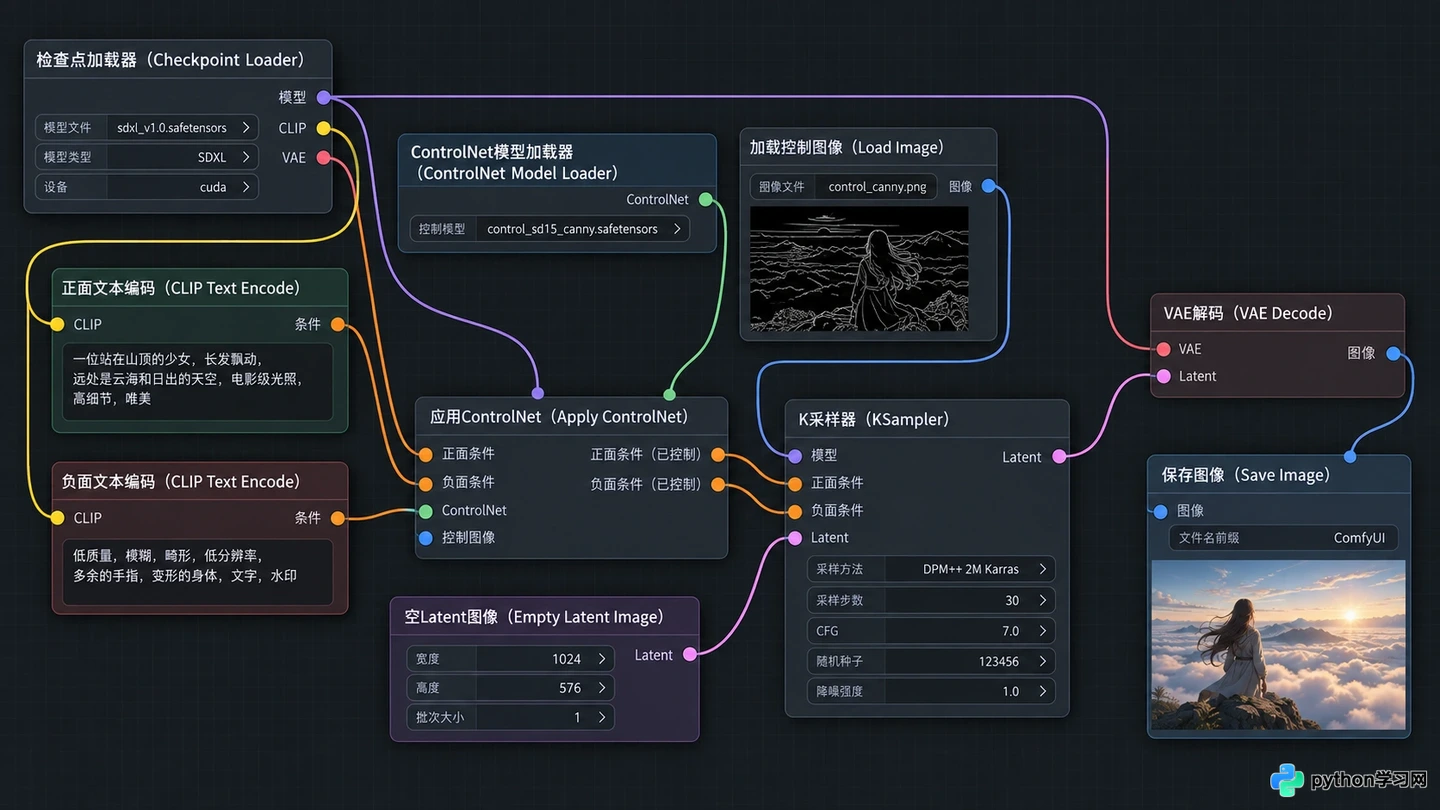Open the 模型类型 SDXL selector

[x=147, y=157]
